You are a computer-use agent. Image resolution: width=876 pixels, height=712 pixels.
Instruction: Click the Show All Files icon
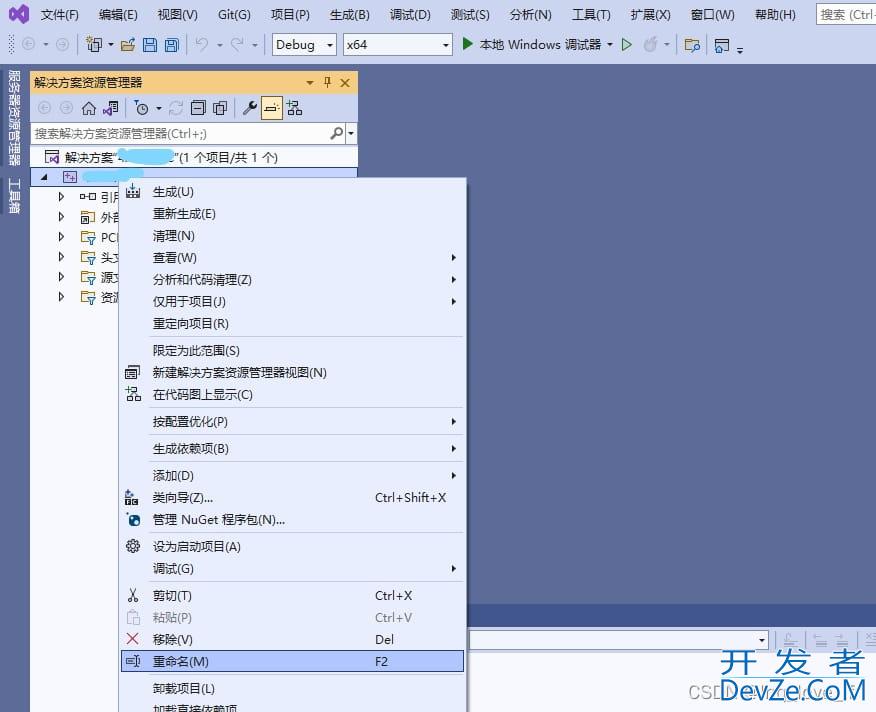220,108
